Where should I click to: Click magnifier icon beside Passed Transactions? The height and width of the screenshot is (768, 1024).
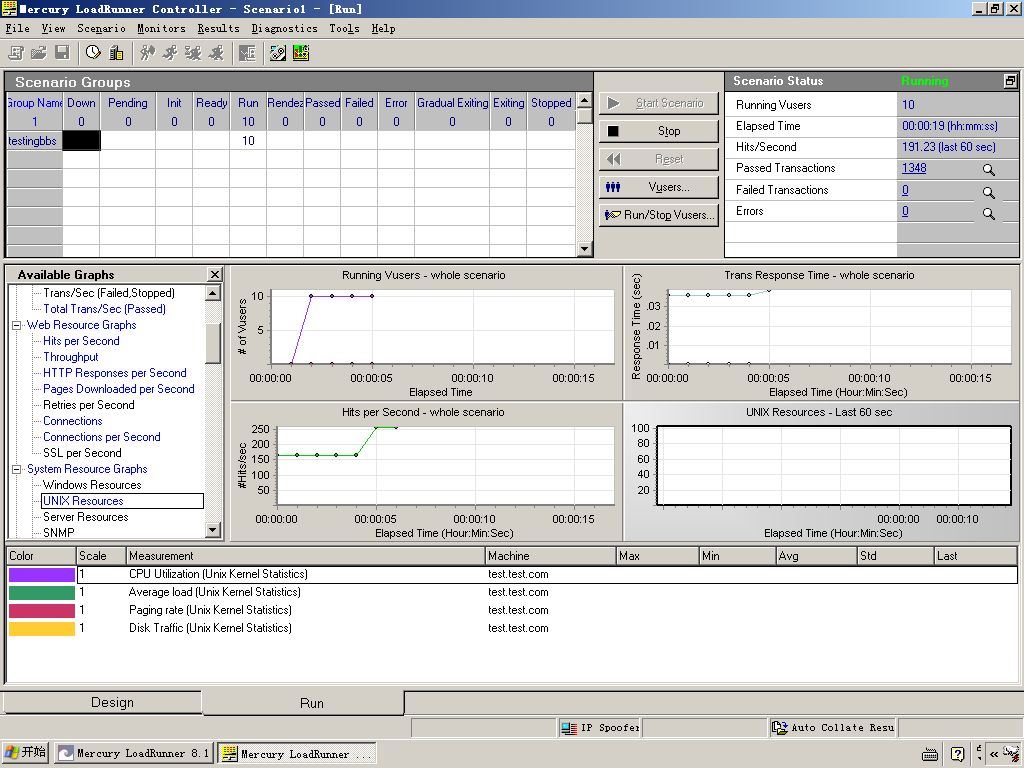[989, 170]
